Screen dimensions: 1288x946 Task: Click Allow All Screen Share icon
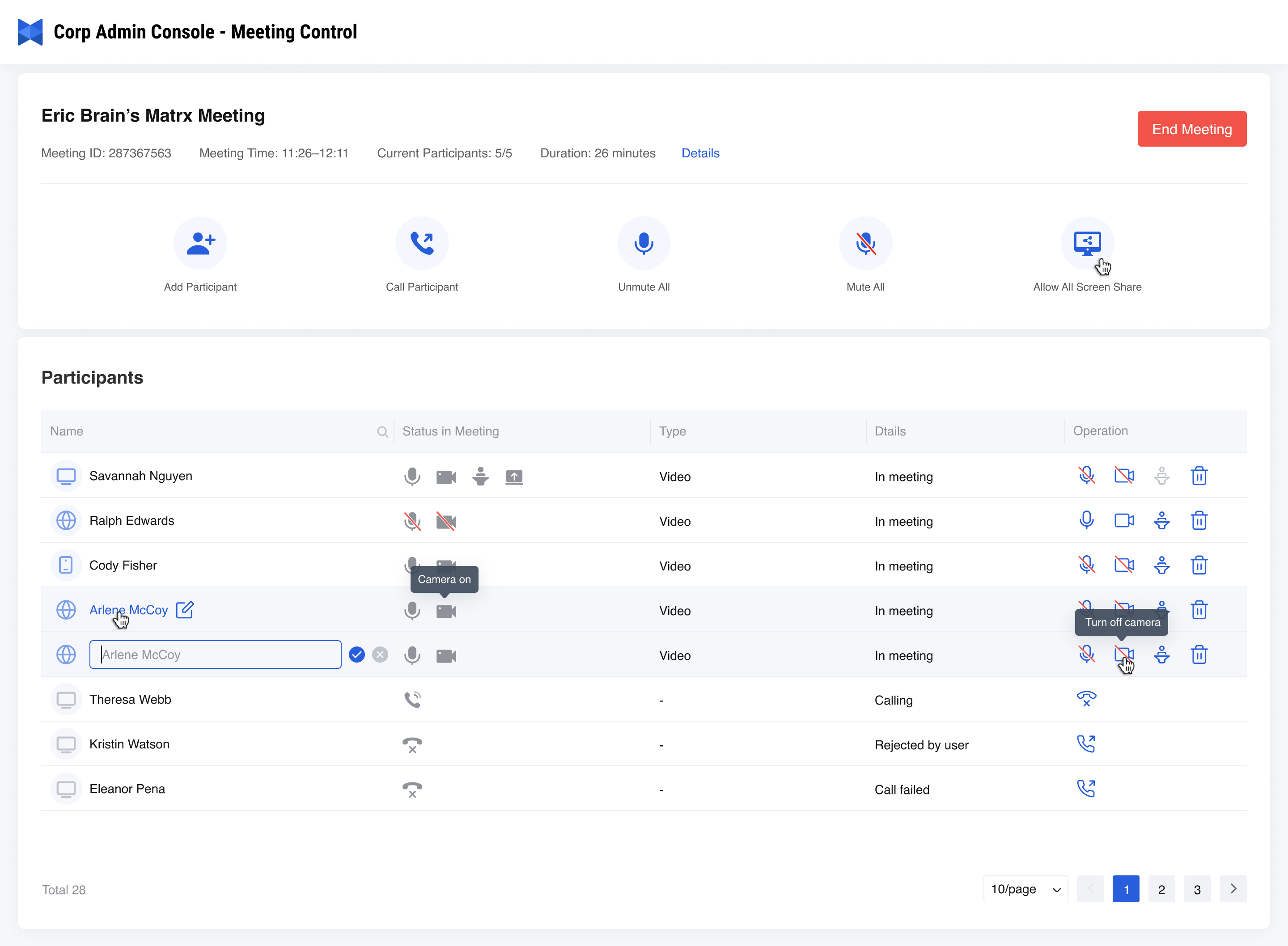[x=1086, y=243]
